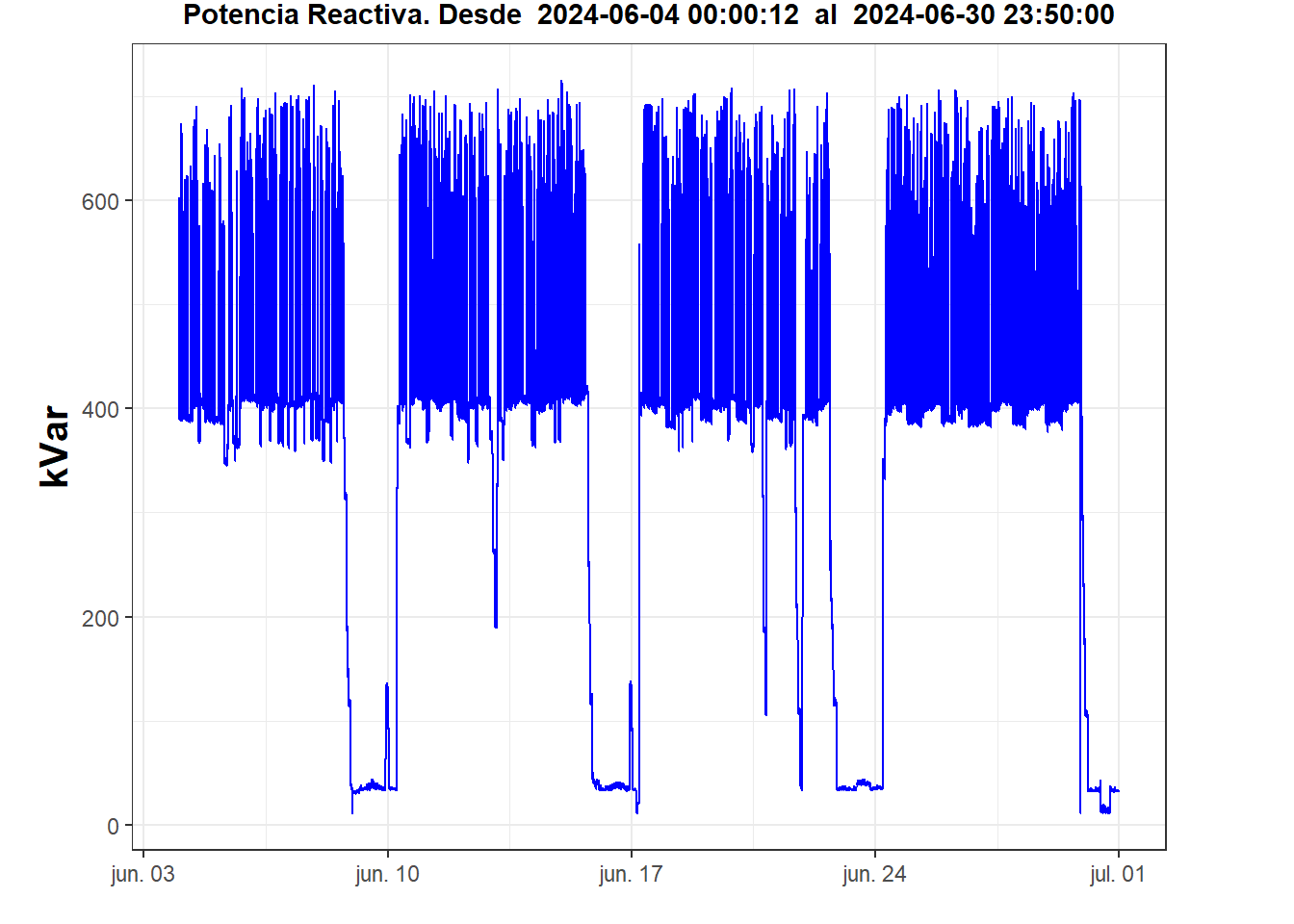The height and width of the screenshot is (924, 1294).
Task: Select the jun. 17 x-axis date label
Action: (x=631, y=874)
